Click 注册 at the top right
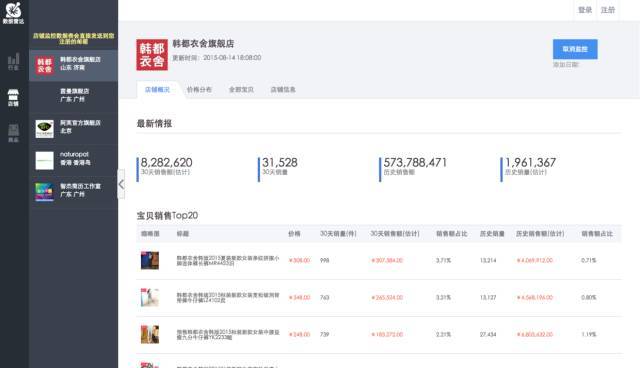The height and width of the screenshot is (368, 640). point(608,10)
